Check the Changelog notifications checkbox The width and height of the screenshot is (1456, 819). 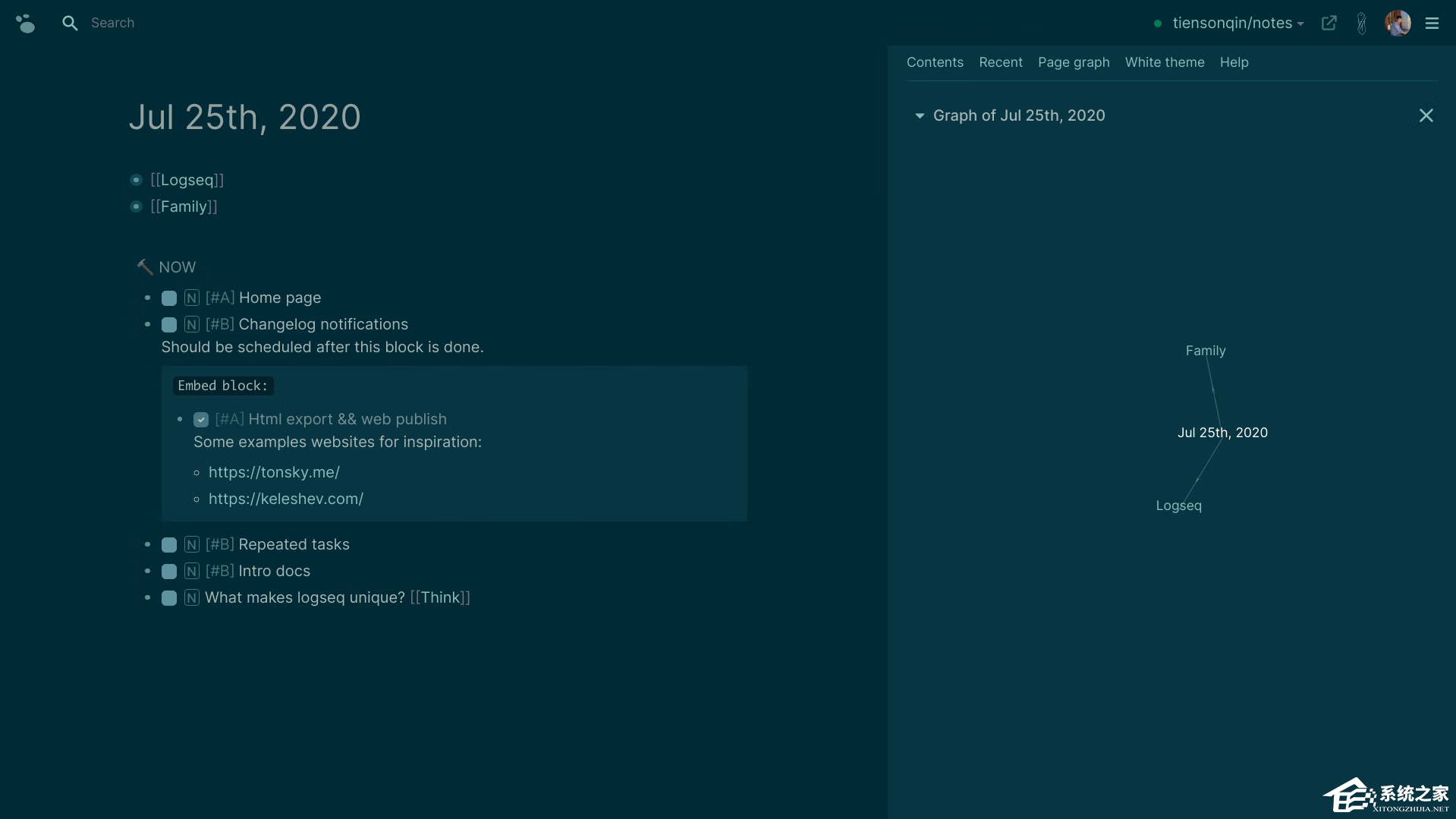169,325
